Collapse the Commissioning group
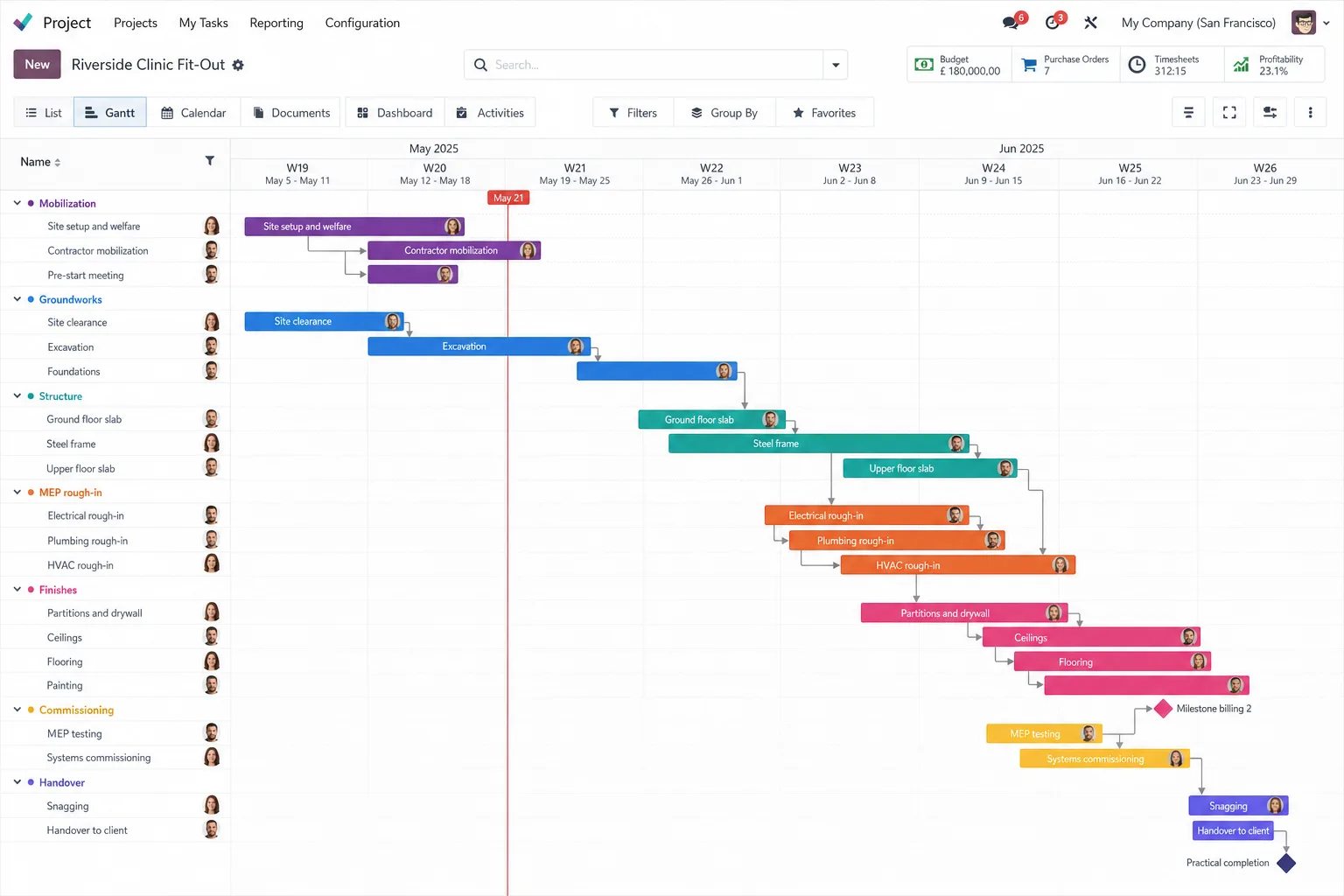The image size is (1344, 896). click(x=17, y=710)
